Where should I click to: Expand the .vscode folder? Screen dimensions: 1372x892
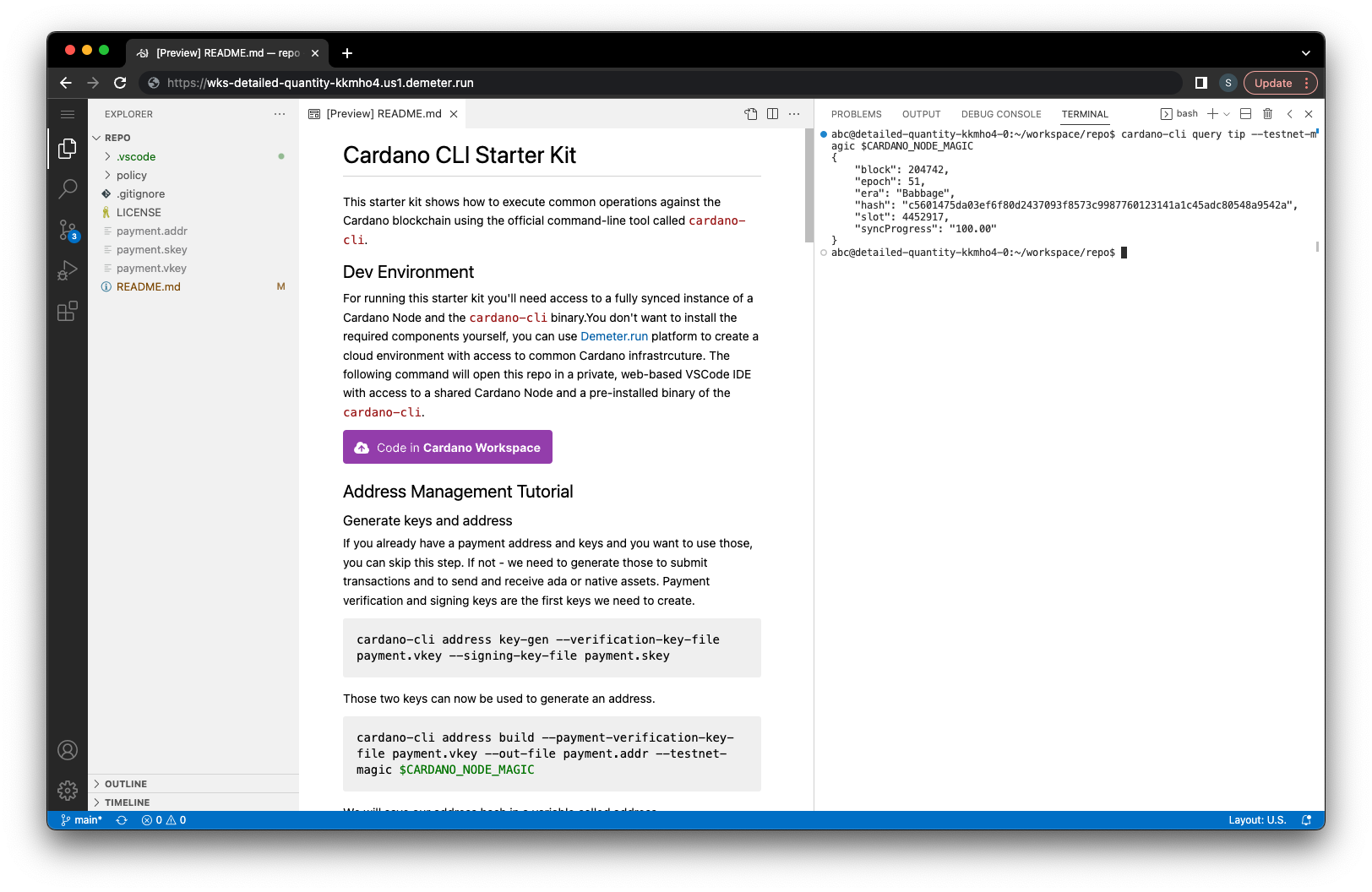(x=193, y=156)
